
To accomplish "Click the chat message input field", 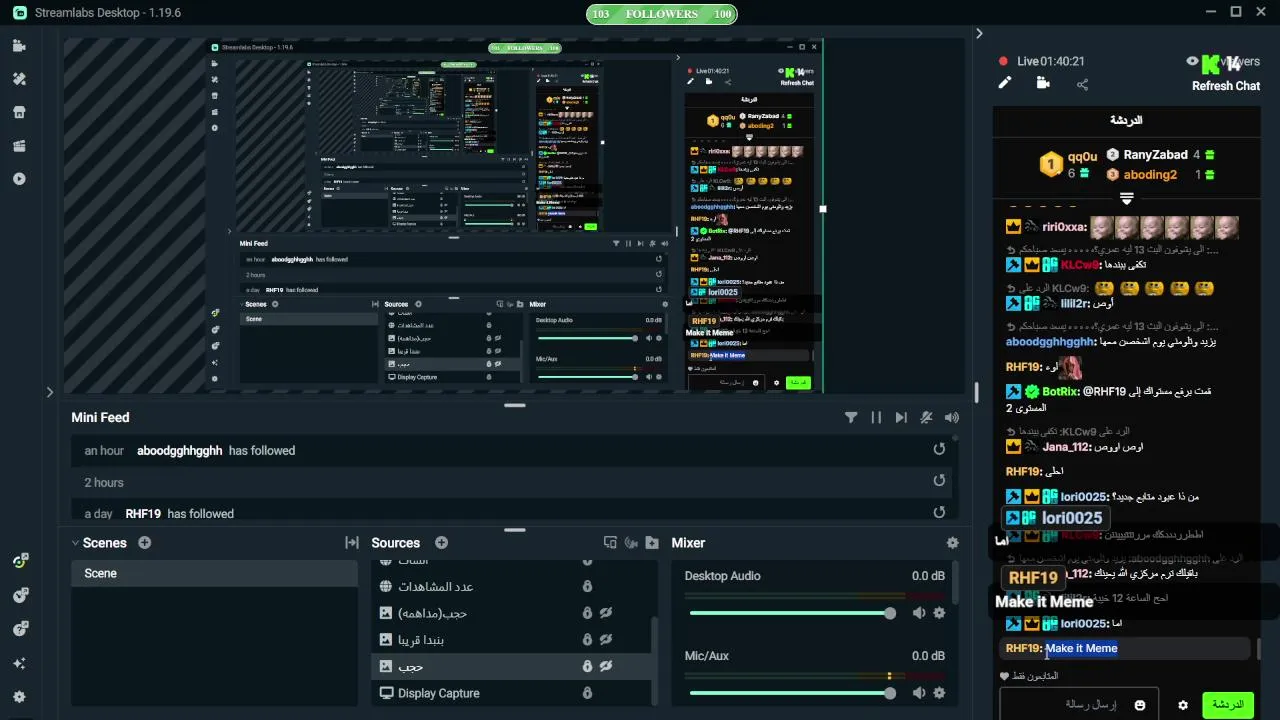I will click(x=1079, y=704).
